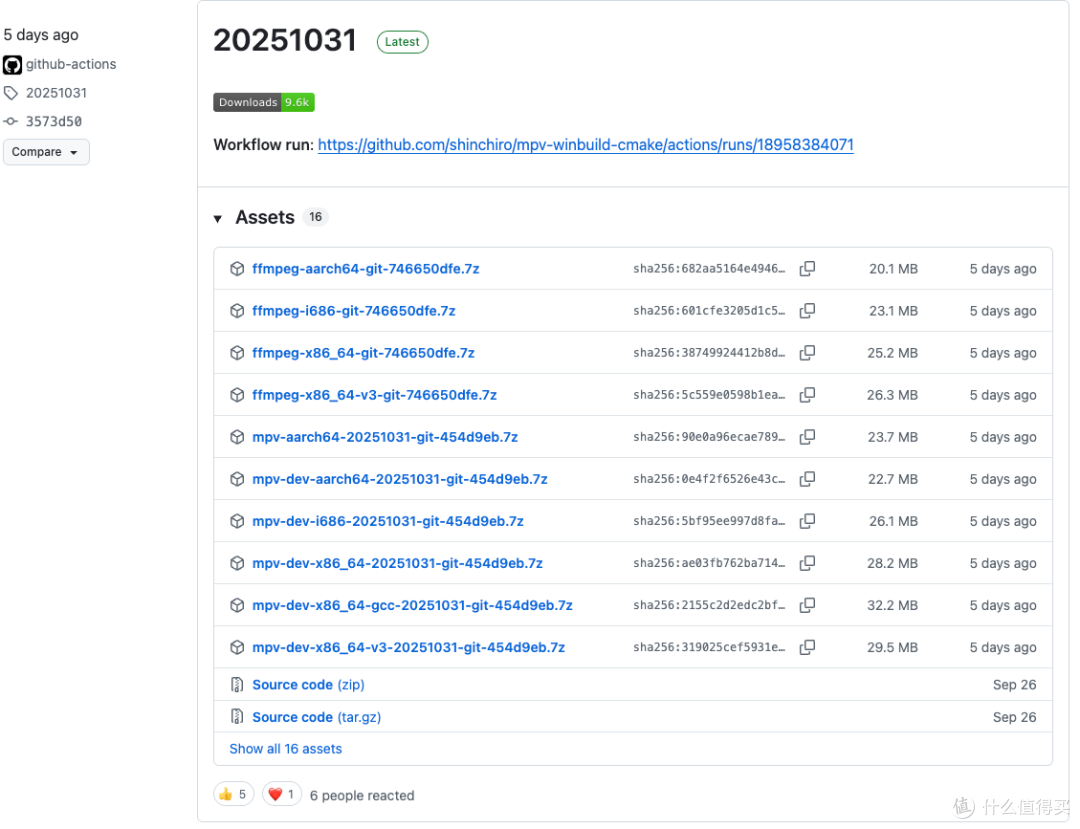Image resolution: width=1080 pixels, height=829 pixels.
Task: Copy sha256 for mpv-dev-aarch64 asset
Action: (807, 479)
